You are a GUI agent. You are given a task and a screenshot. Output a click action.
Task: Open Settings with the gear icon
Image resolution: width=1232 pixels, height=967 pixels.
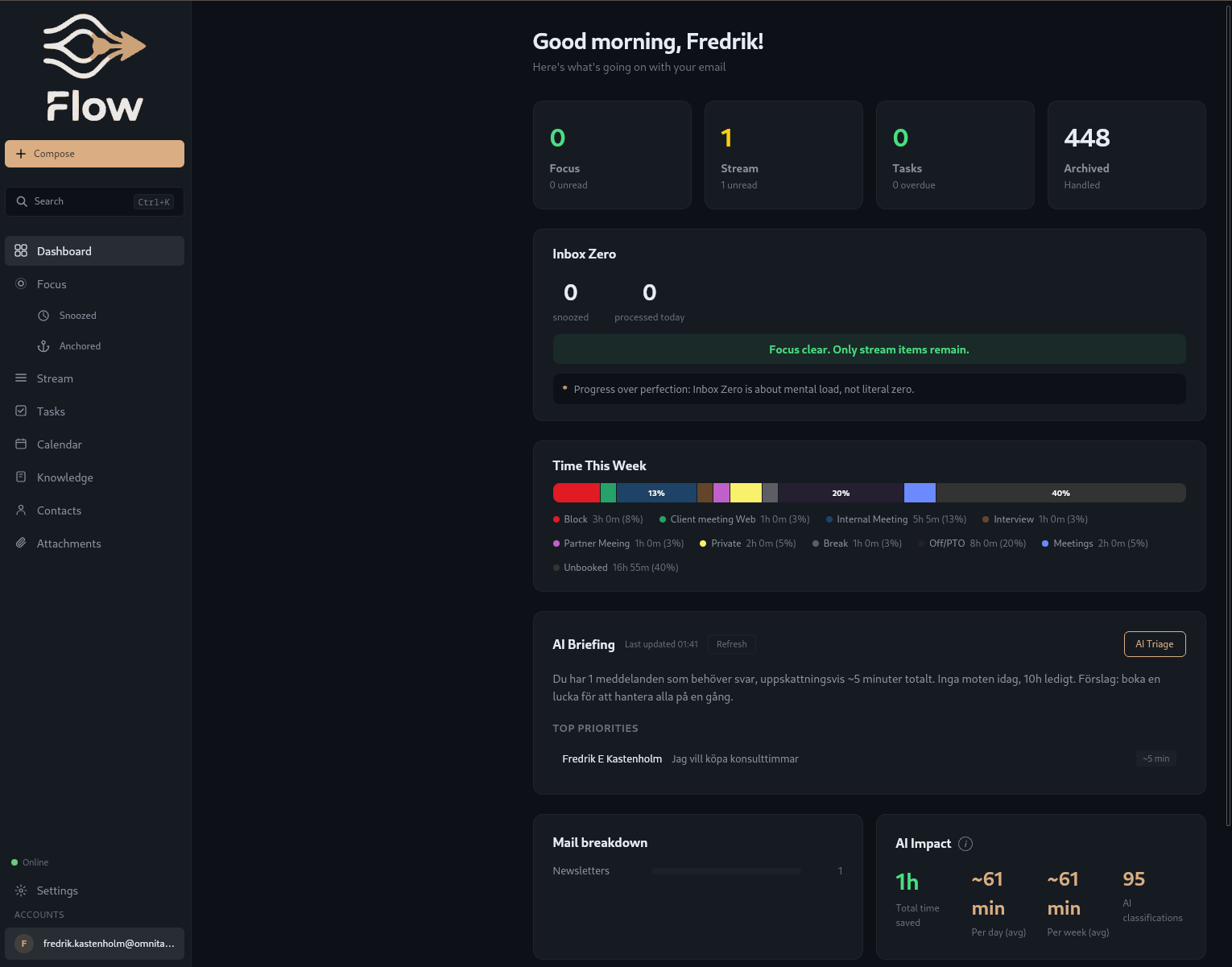(x=21, y=890)
